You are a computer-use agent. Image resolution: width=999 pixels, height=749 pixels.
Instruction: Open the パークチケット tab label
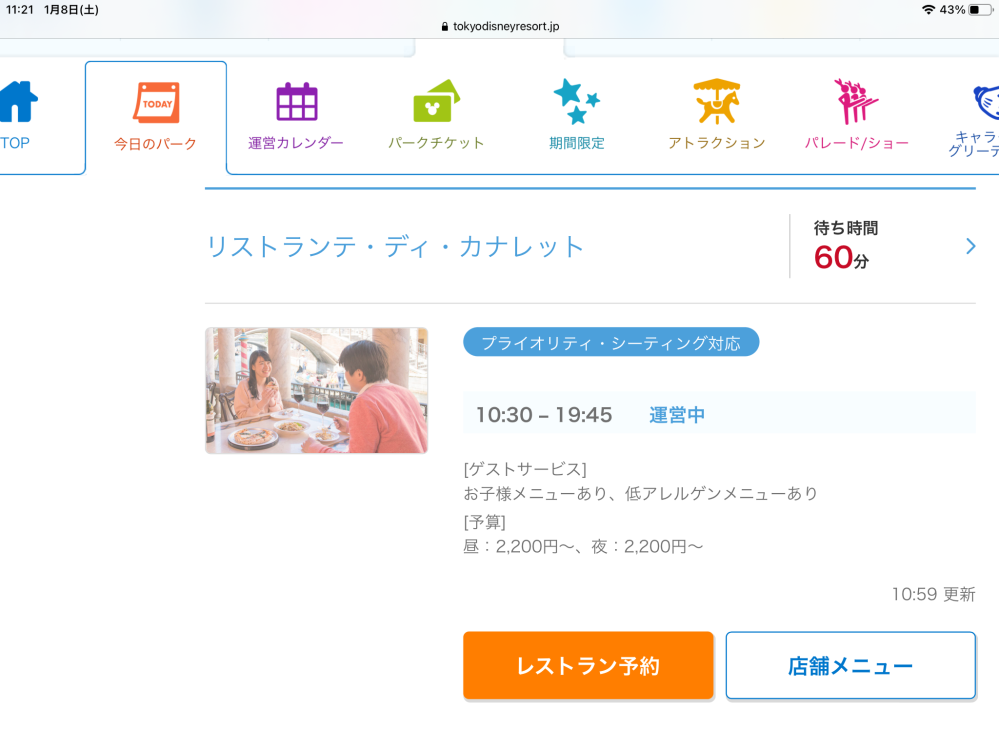coord(436,143)
